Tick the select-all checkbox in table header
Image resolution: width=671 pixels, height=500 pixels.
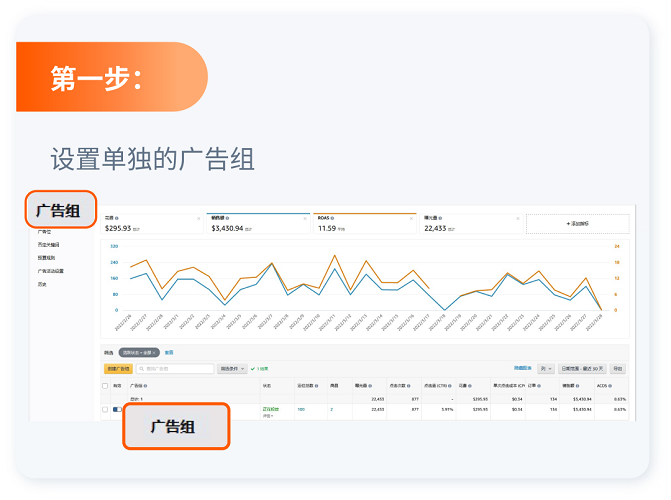coord(105,386)
